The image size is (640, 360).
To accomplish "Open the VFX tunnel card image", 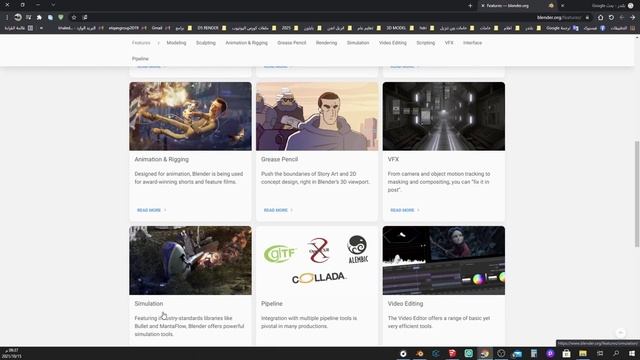I will tap(444, 116).
